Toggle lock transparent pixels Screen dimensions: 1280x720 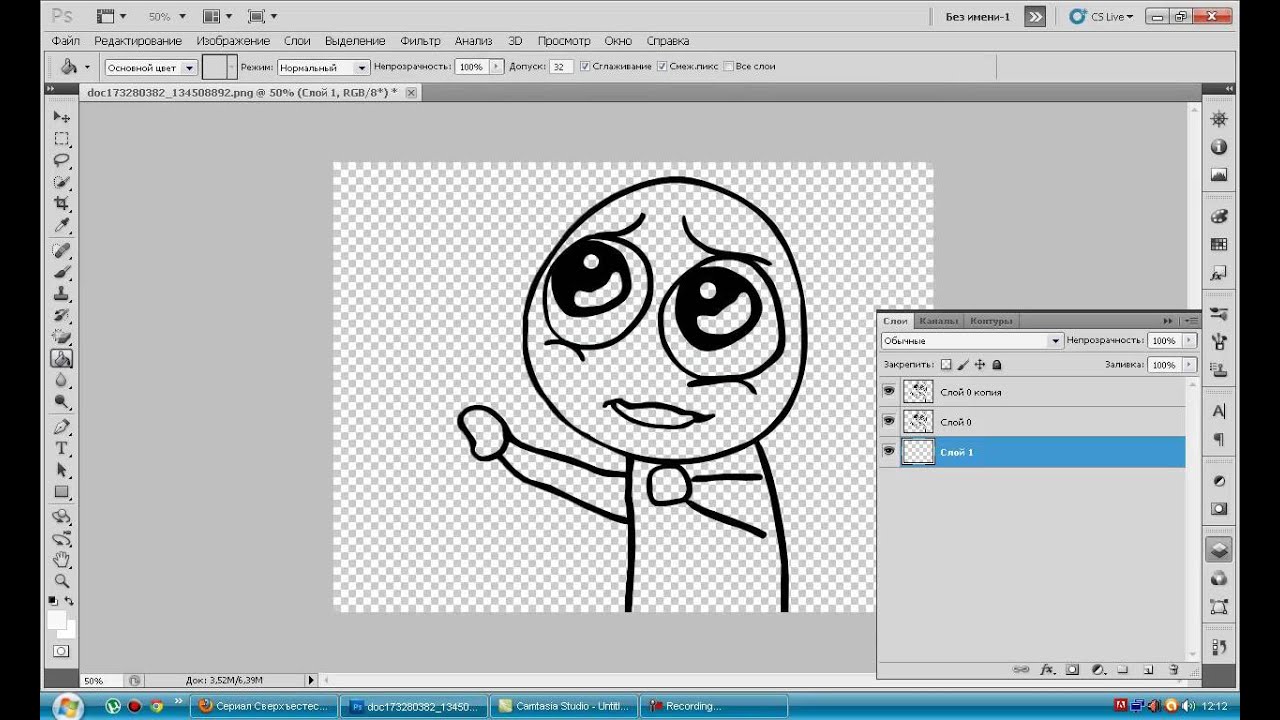click(x=946, y=365)
